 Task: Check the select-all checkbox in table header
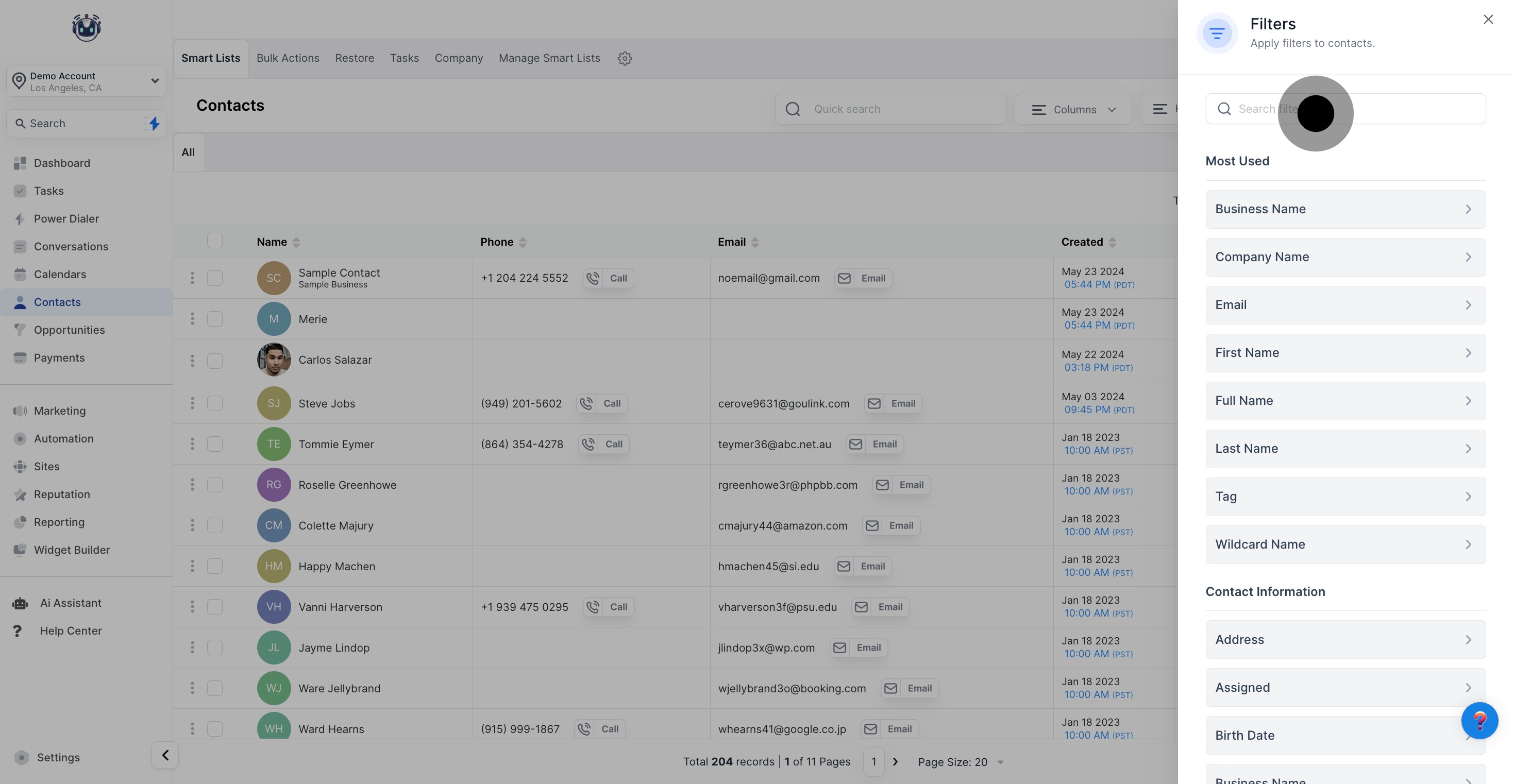pos(214,241)
